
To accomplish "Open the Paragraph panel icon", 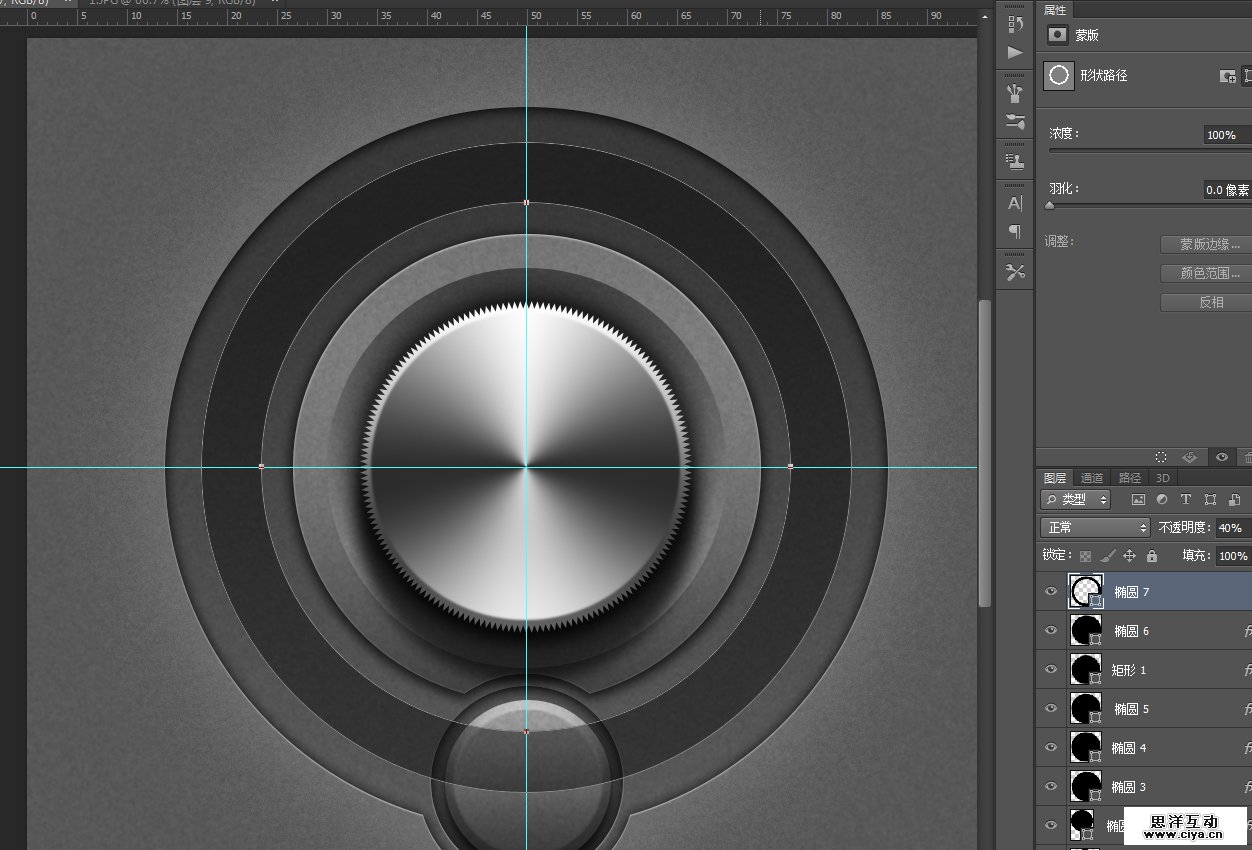I will pos(1015,232).
